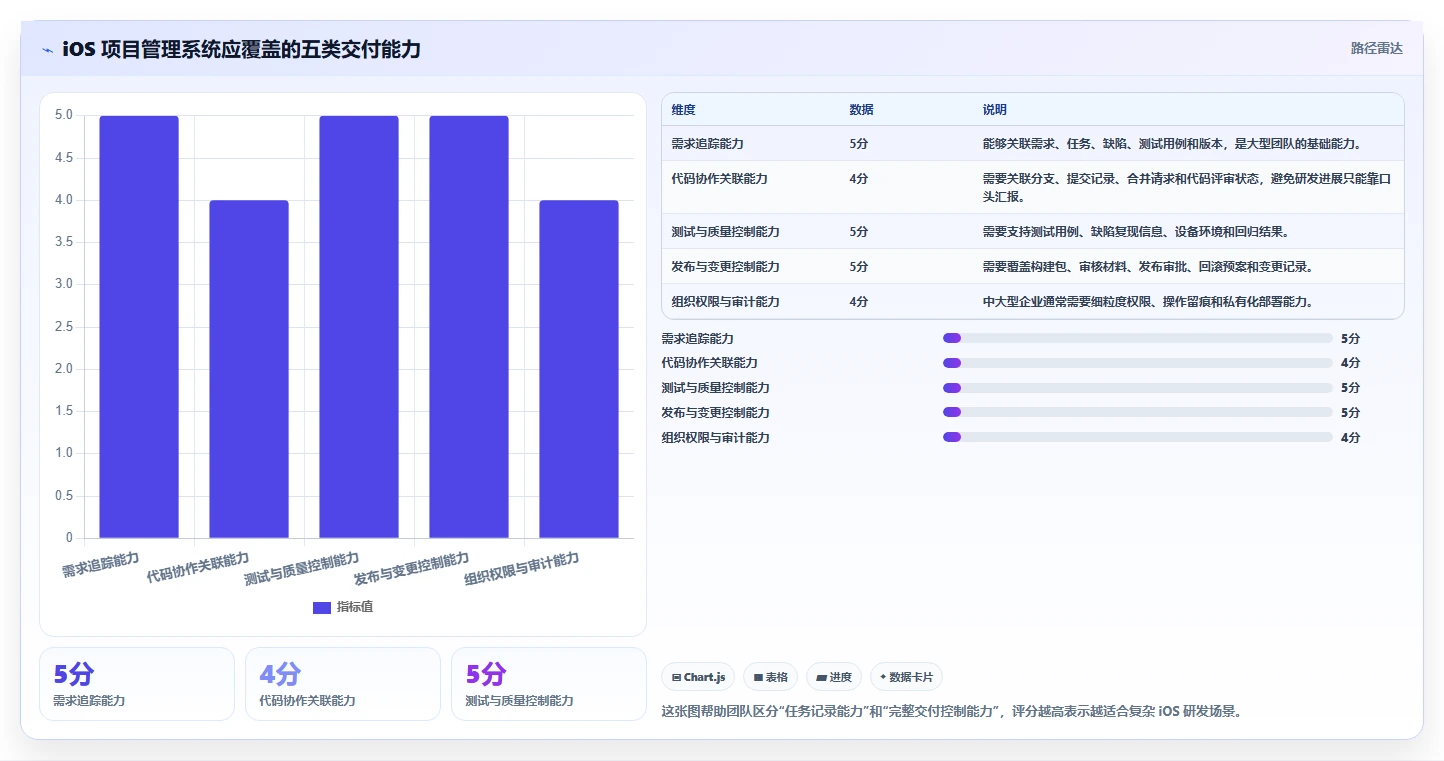Select the 组织权限与审计能力 cell in the table
The height and width of the screenshot is (761, 1444).
726,302
